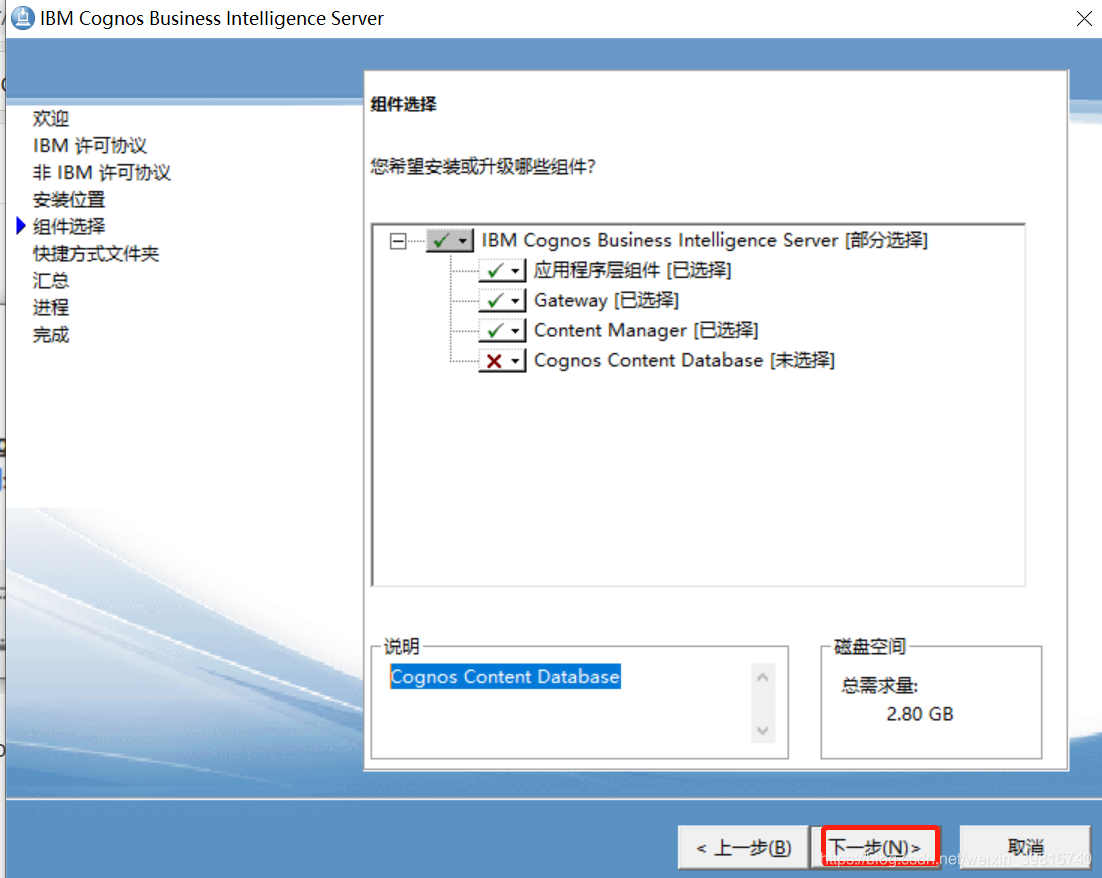This screenshot has width=1102, height=878.
Task: Click the 非 IBM 许可协议 step
Action: click(x=101, y=172)
